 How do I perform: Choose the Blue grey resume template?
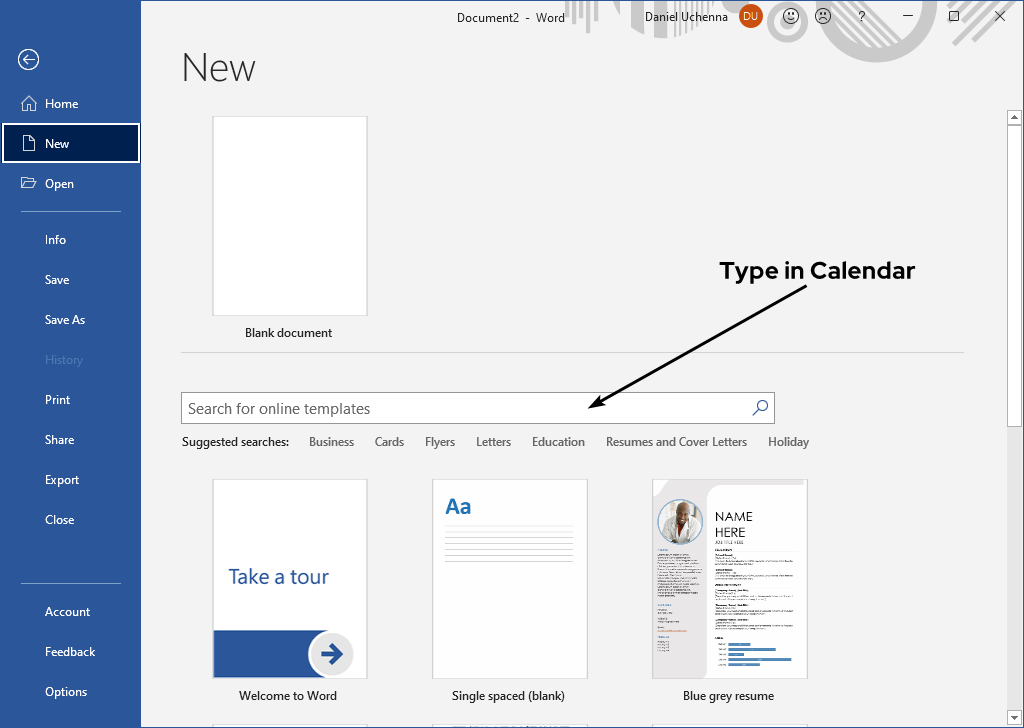click(x=729, y=578)
